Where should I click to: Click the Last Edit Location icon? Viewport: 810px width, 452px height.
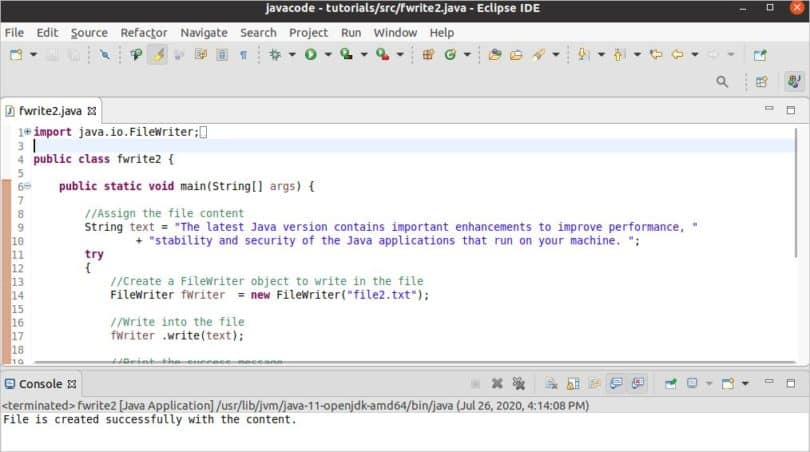[656, 54]
